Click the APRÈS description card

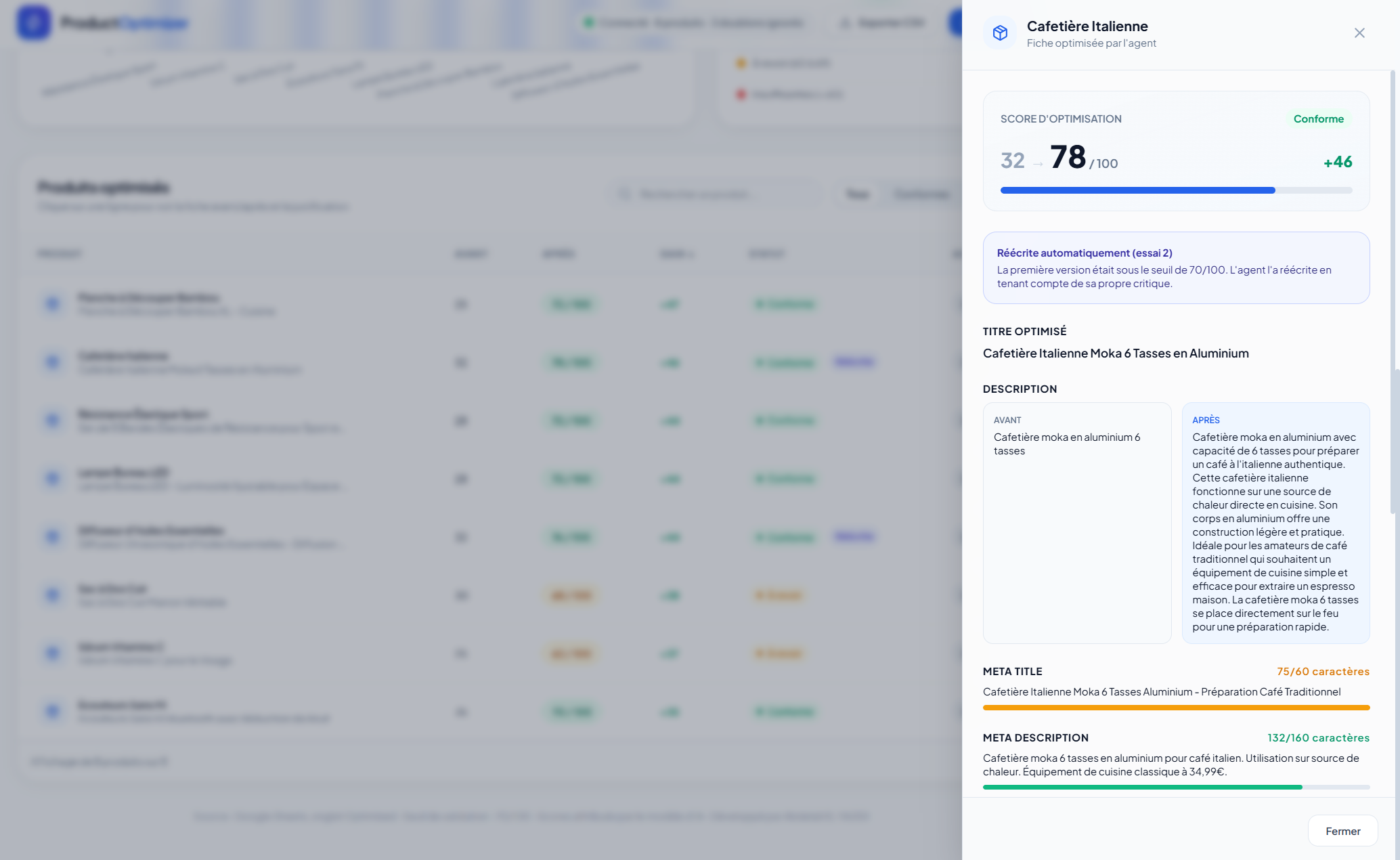(1275, 523)
